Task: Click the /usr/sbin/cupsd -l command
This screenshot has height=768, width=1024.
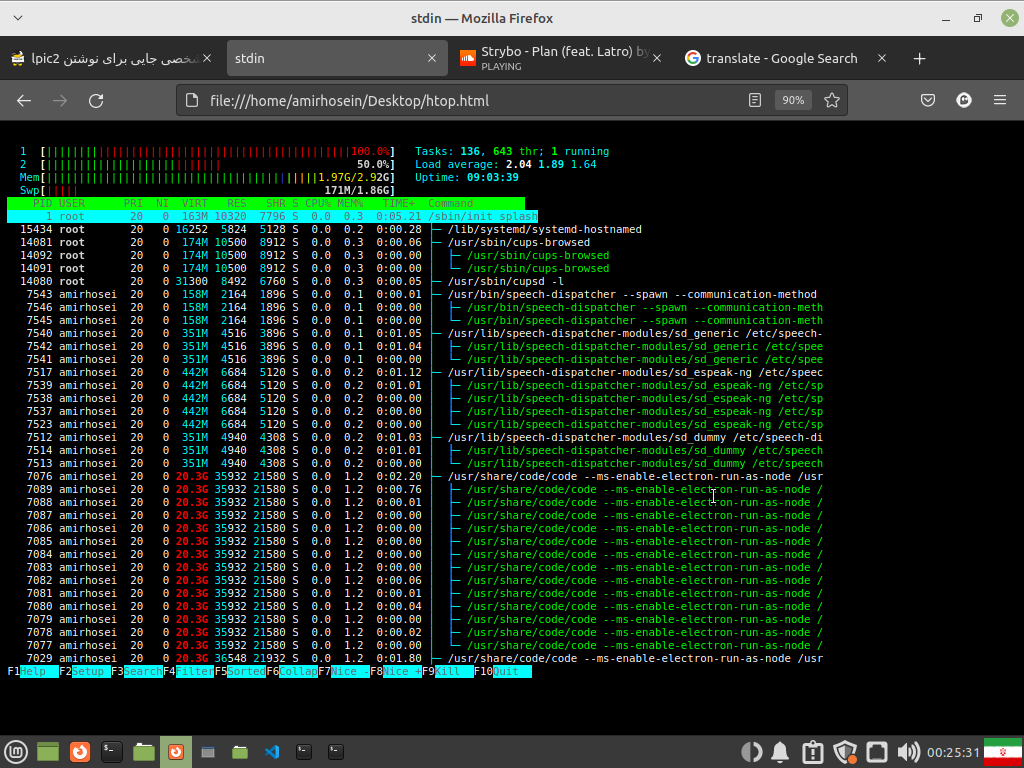Action: [x=505, y=281]
